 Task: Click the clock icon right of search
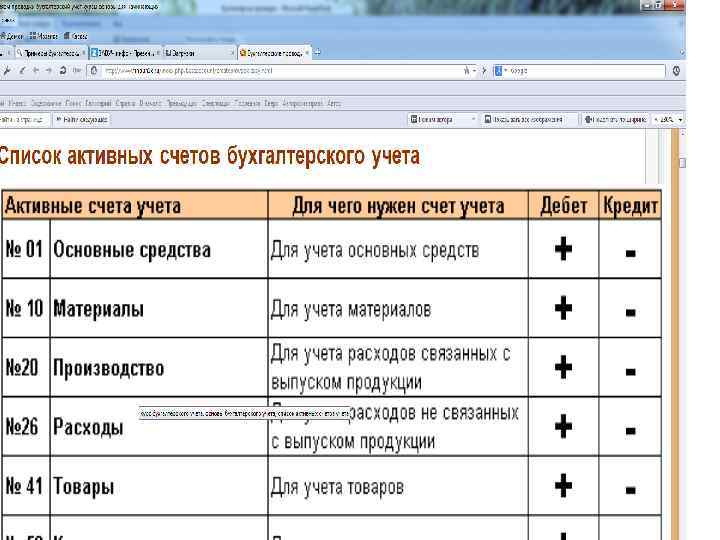676,71
